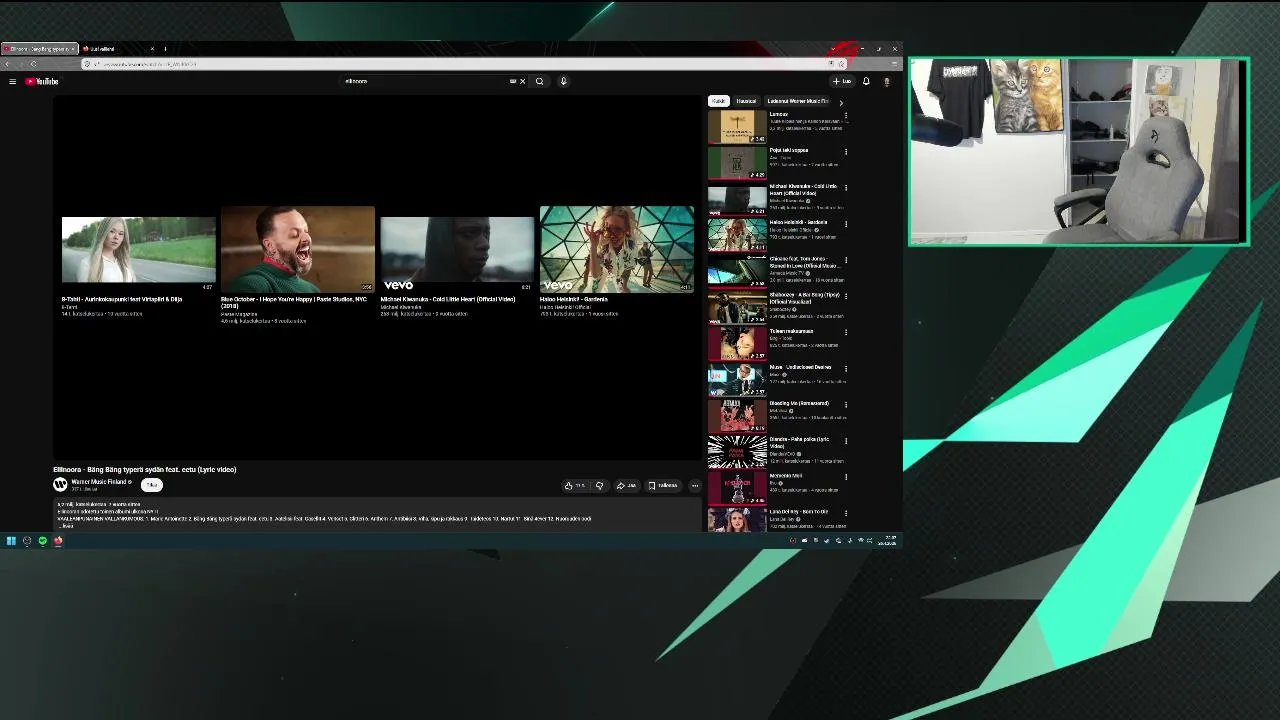Open the YouTube hamburger guide menu
The width and height of the screenshot is (1280, 720).
coord(12,81)
